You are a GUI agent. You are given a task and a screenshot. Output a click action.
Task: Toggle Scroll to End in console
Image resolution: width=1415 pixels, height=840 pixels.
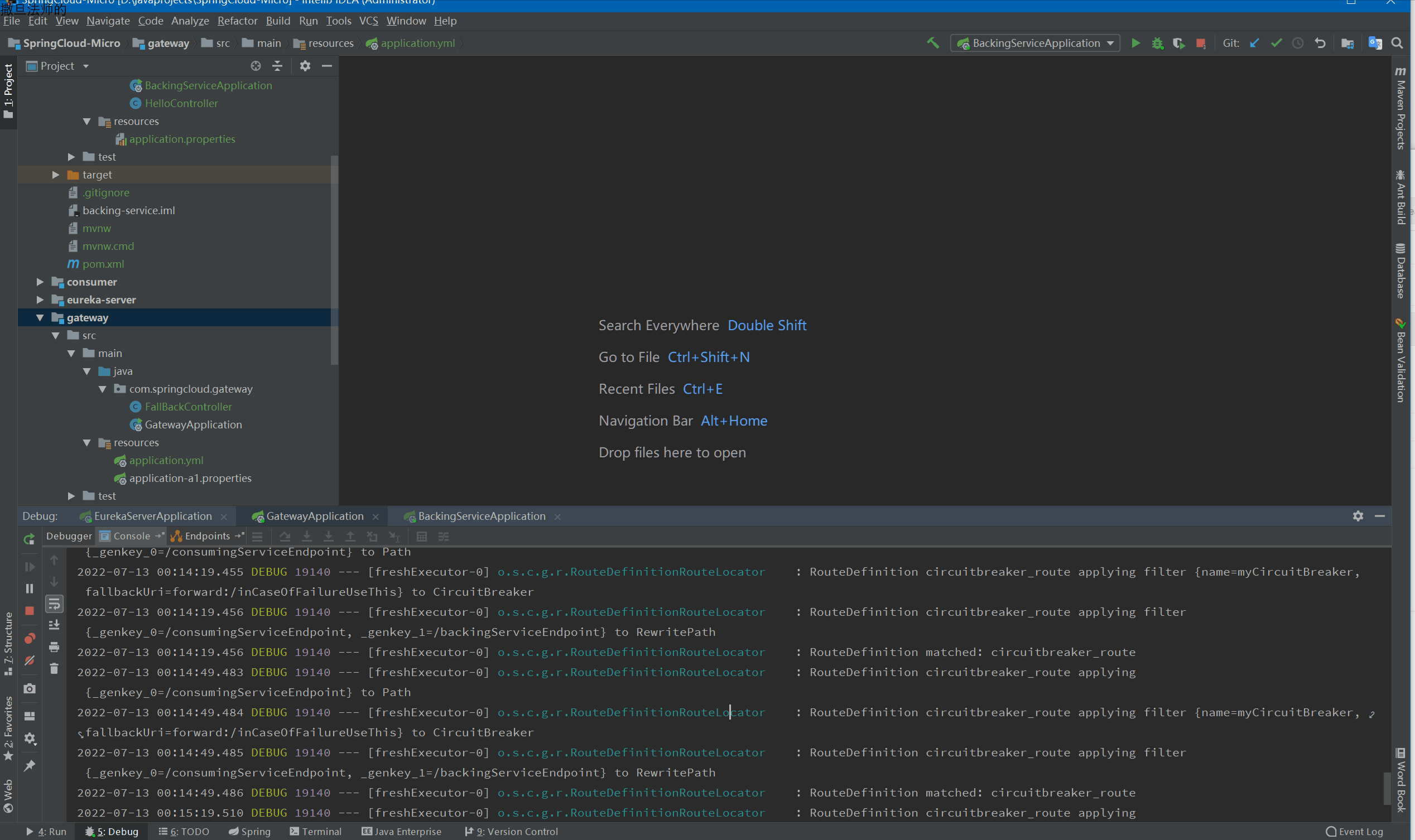(54, 625)
